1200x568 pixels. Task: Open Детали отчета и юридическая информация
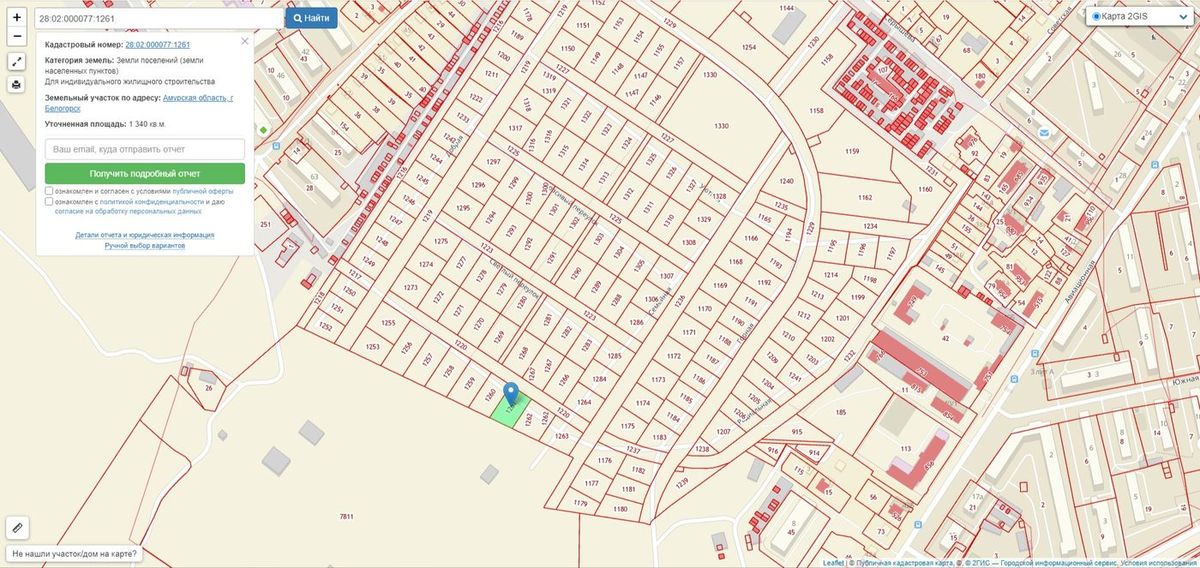click(x=145, y=235)
